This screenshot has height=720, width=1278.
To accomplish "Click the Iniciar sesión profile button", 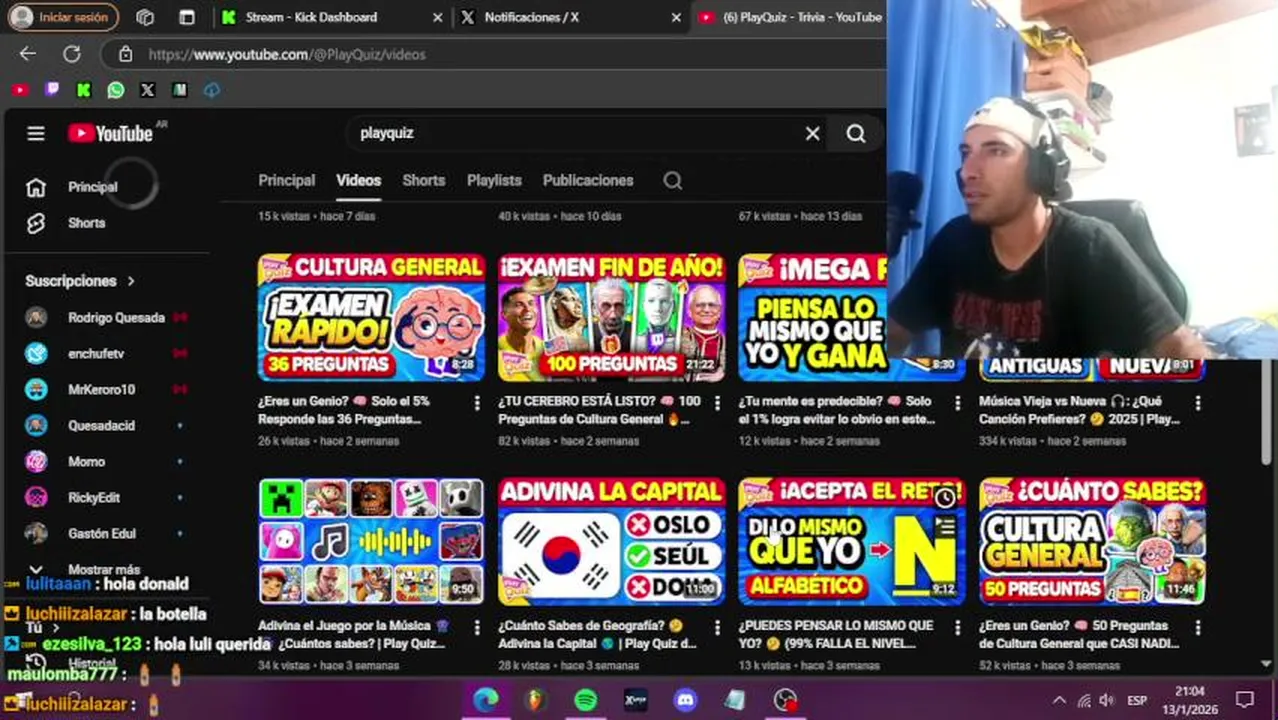I will click(63, 17).
